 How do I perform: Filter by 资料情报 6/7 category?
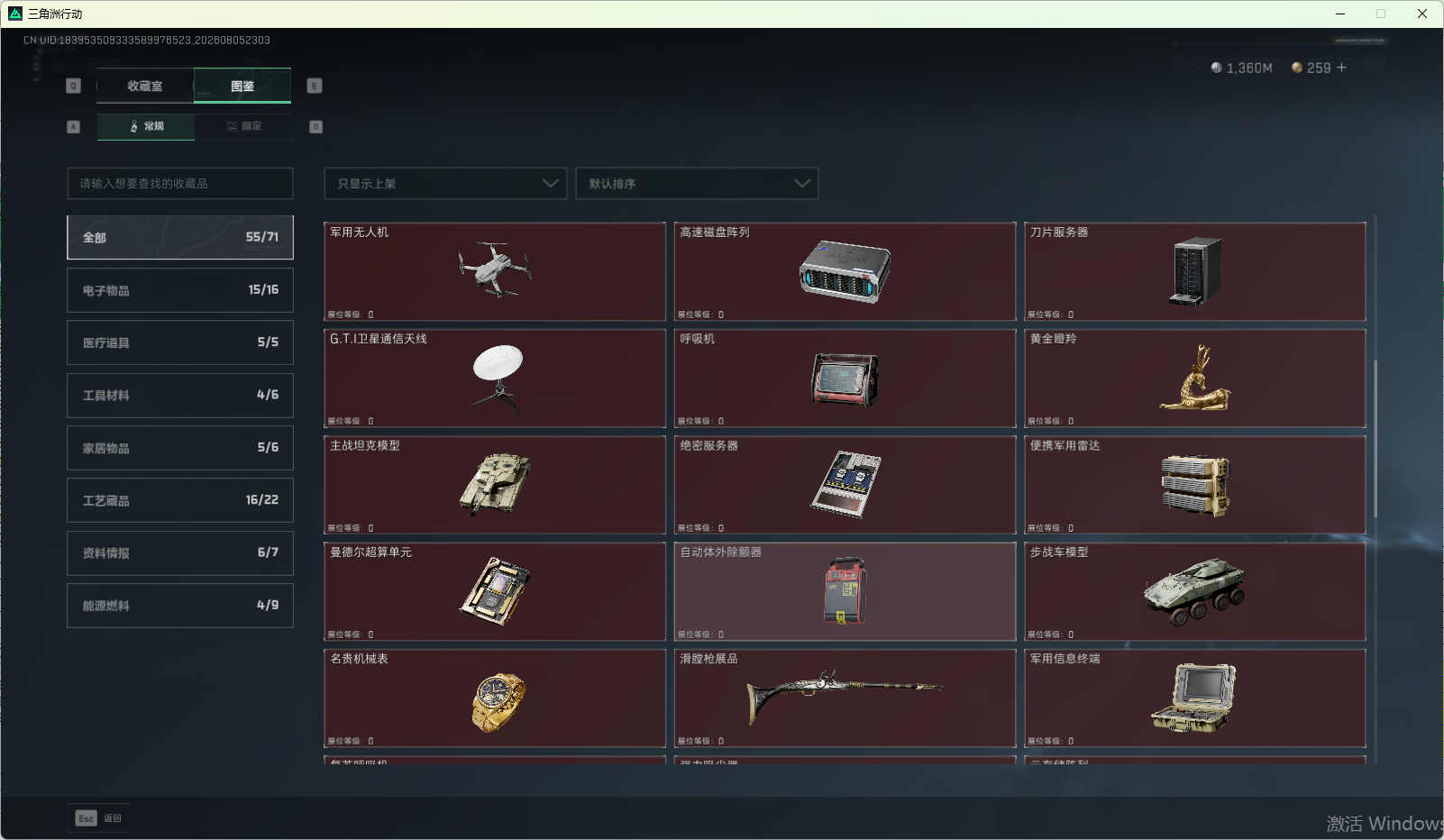click(180, 552)
